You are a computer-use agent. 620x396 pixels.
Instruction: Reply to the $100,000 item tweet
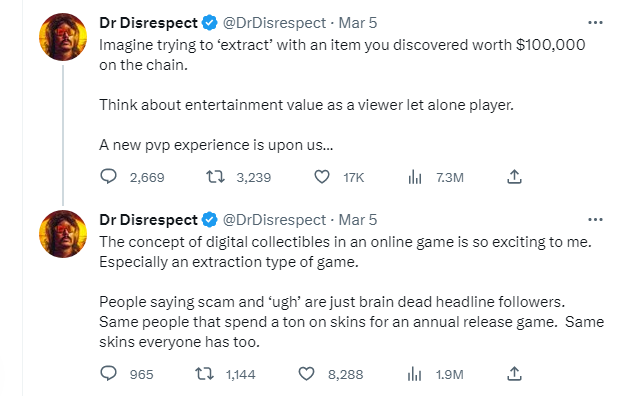click(108, 176)
